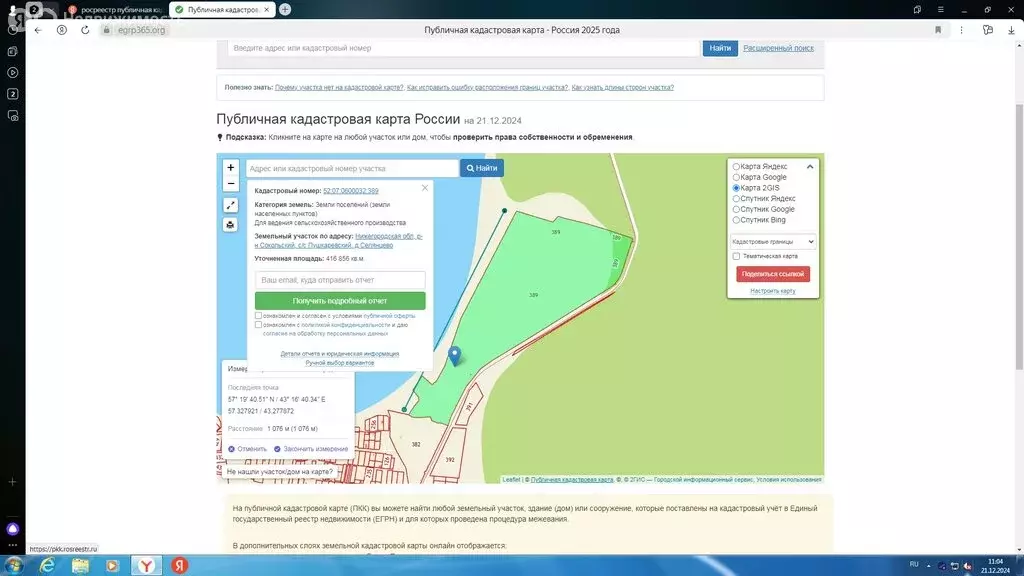The height and width of the screenshot is (576, 1024).
Task: Click Получить подробный отчет button
Action: (x=340, y=301)
